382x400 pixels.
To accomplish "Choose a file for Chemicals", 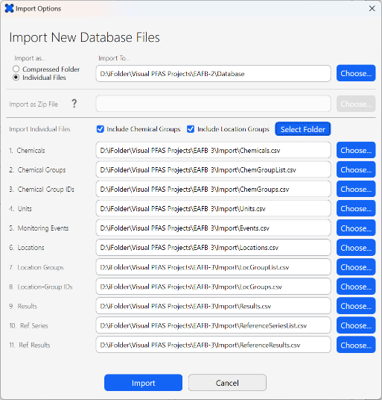I will pos(356,150).
